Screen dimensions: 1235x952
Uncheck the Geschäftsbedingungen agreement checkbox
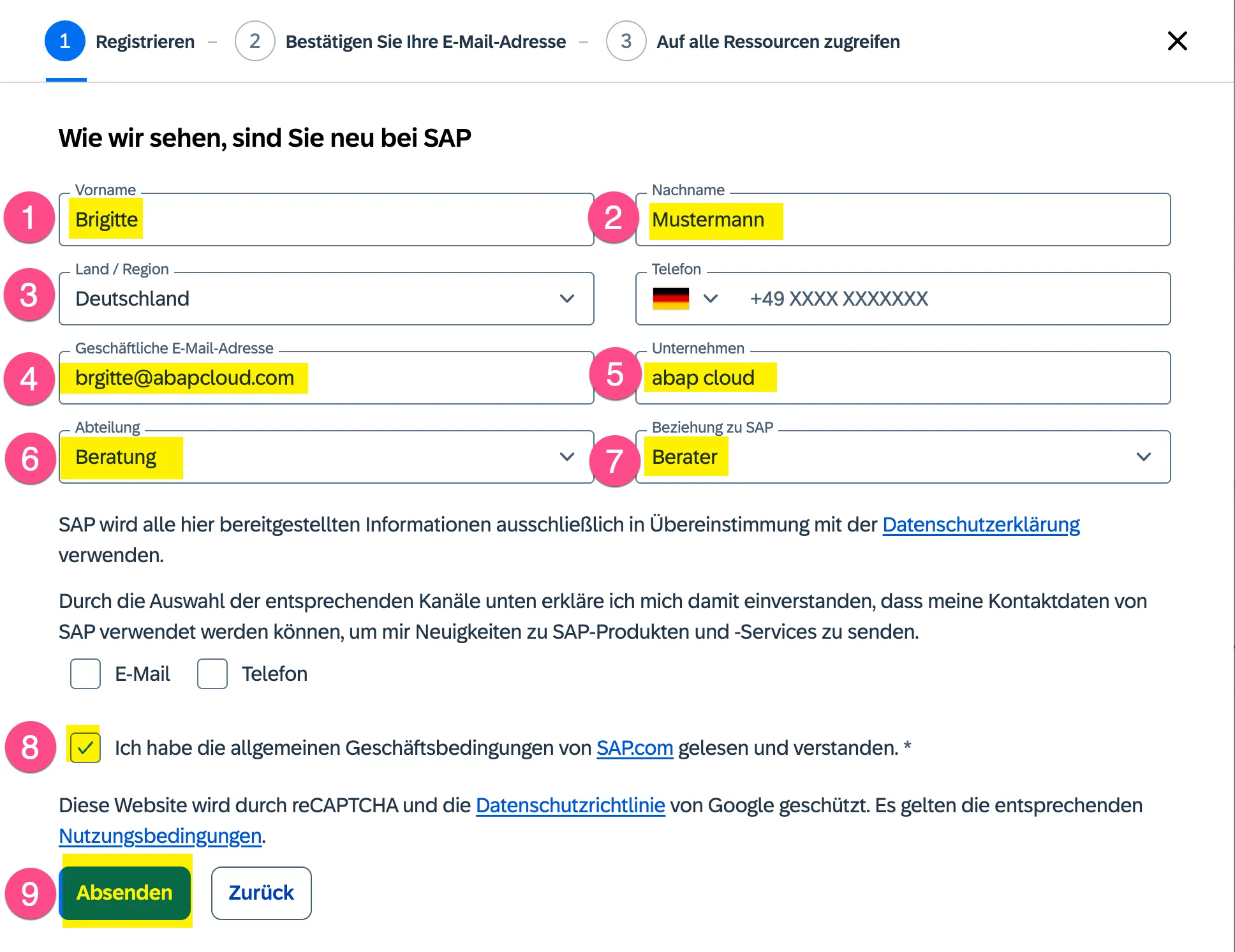point(85,748)
